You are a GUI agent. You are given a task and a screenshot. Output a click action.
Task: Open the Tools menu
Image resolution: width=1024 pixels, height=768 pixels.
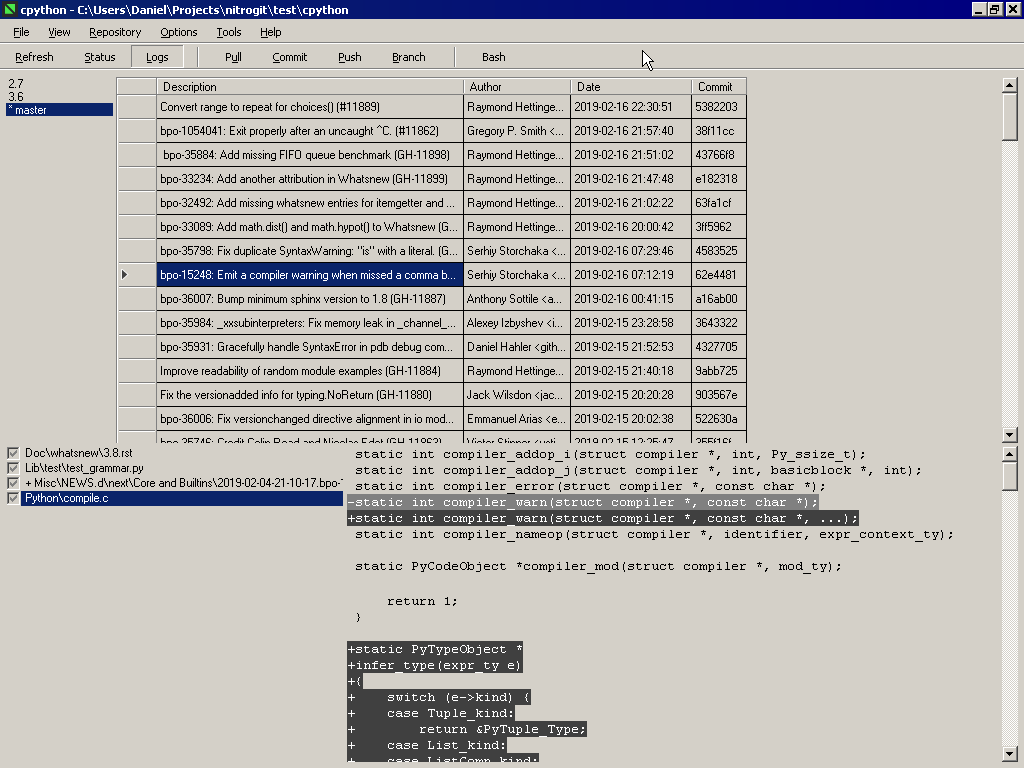[229, 32]
